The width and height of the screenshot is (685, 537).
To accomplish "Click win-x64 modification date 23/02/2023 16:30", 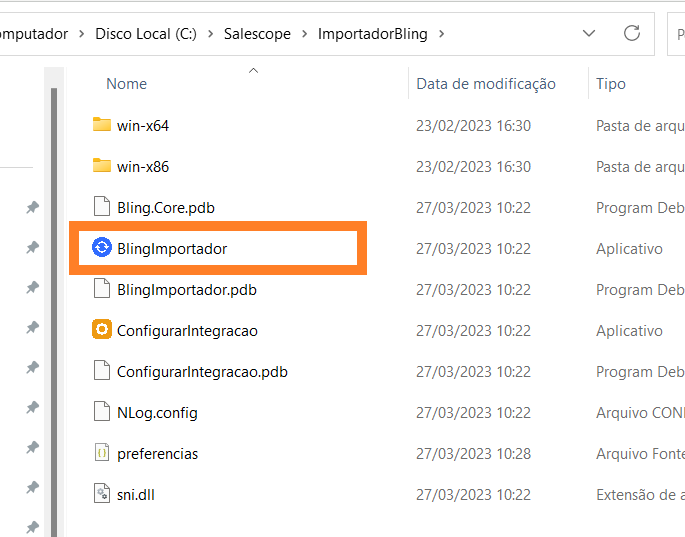I will (x=474, y=126).
